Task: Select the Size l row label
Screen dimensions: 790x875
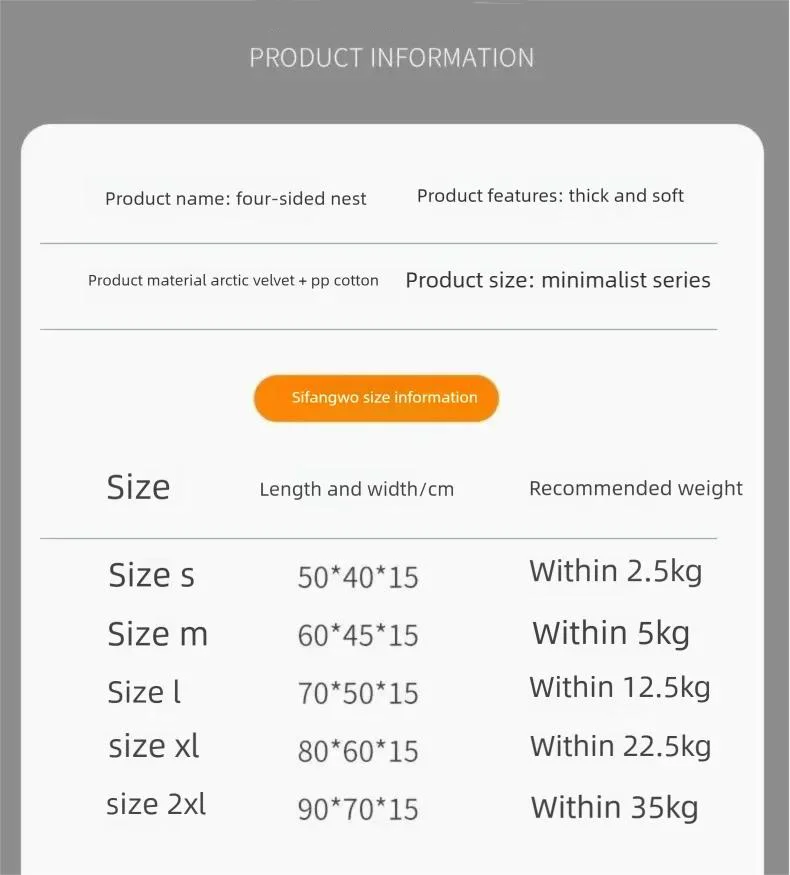Action: pos(144,692)
